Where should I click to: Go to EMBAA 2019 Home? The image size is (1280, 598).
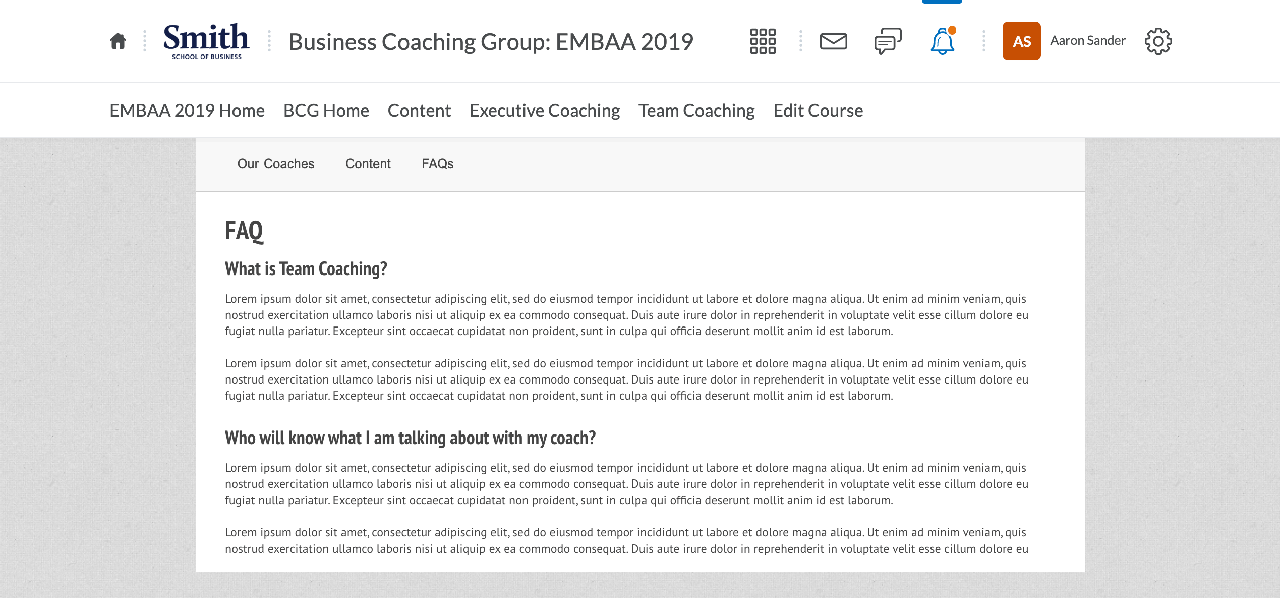[x=187, y=110]
